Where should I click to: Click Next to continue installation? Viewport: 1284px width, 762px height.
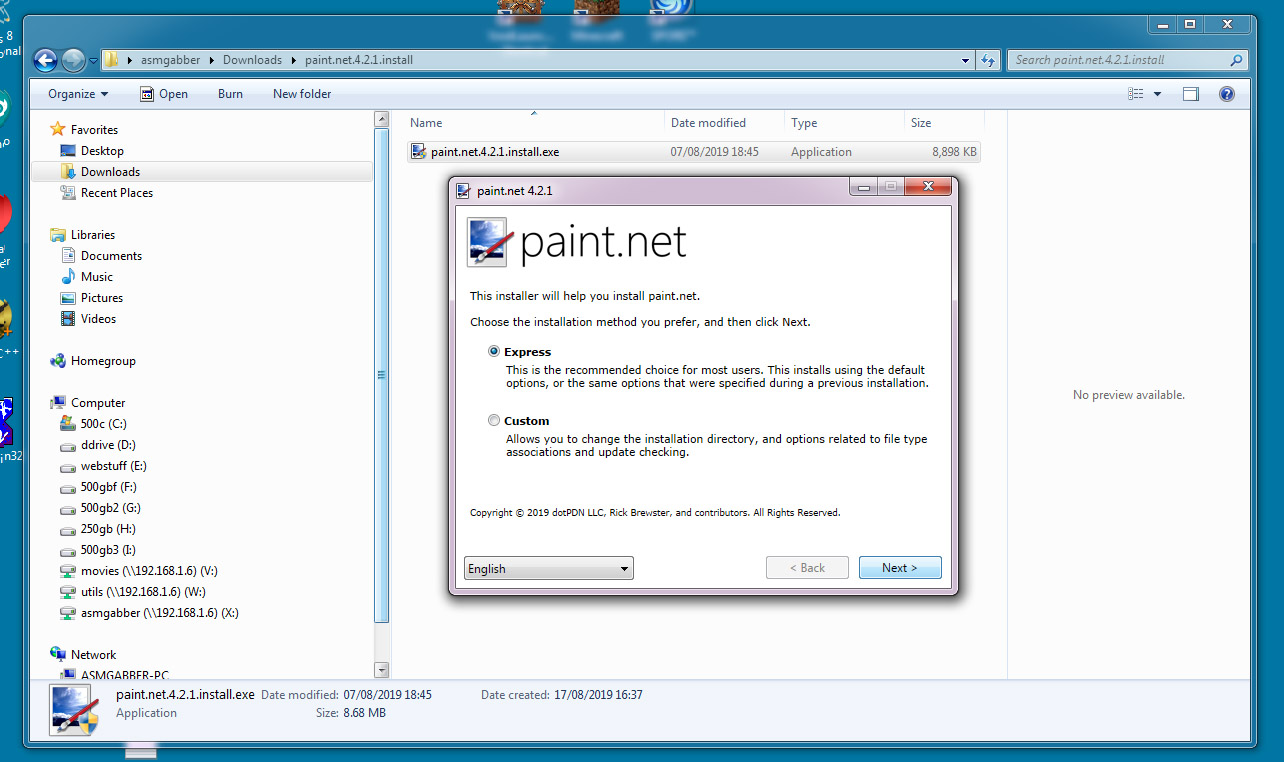coord(899,567)
